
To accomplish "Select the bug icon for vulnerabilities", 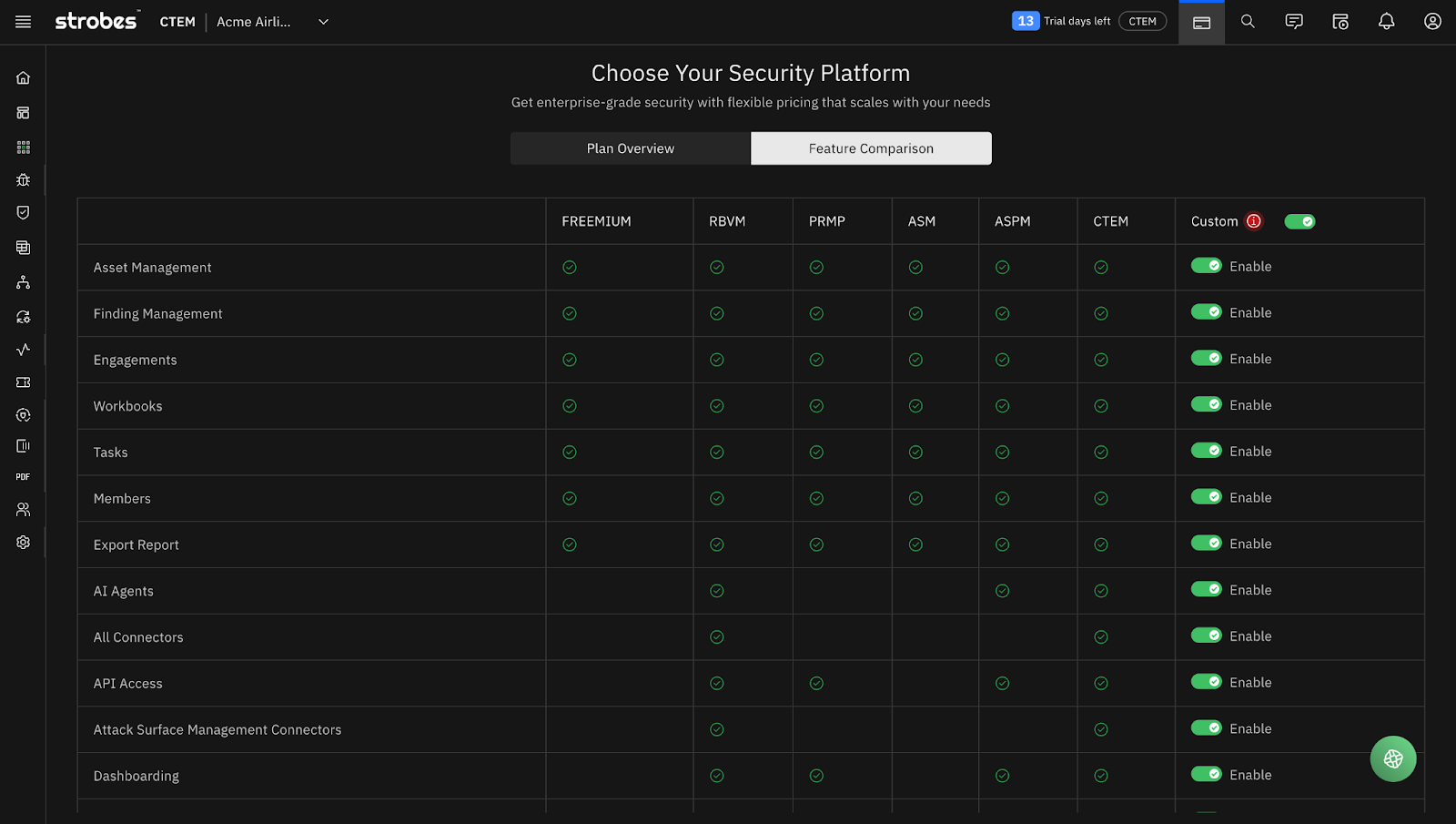I will [23, 179].
